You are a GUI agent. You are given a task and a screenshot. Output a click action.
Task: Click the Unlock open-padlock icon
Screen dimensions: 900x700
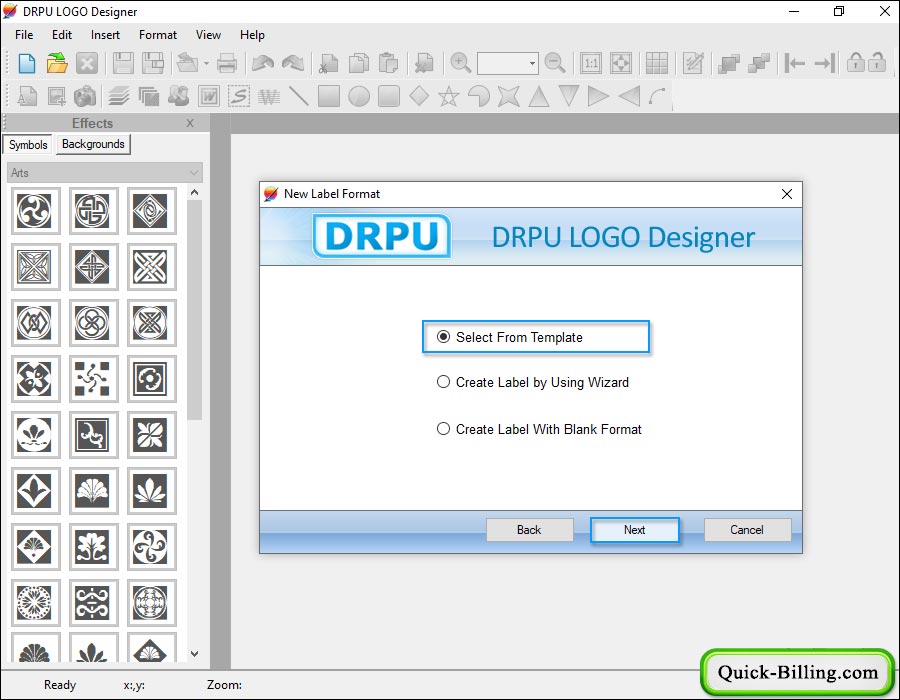[877, 62]
